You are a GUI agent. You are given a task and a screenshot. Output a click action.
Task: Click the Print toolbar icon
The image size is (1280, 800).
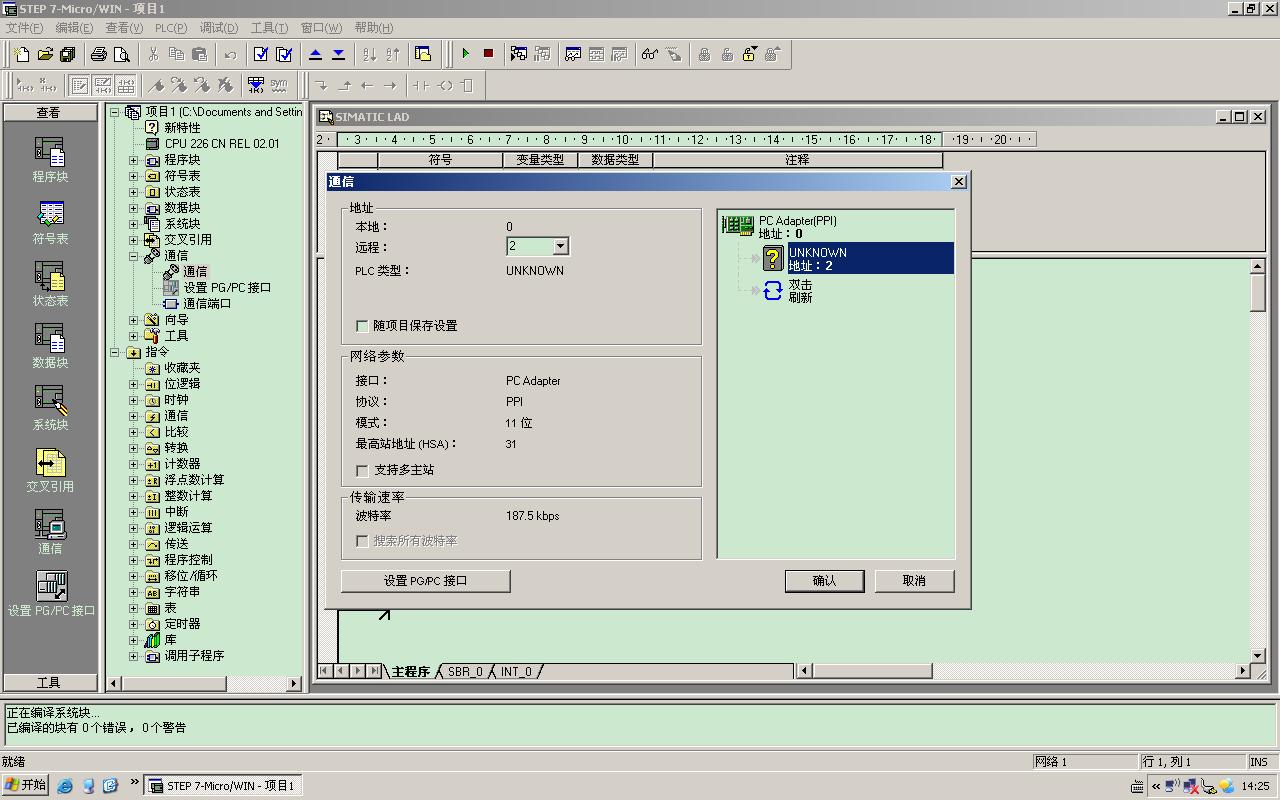click(x=99, y=54)
